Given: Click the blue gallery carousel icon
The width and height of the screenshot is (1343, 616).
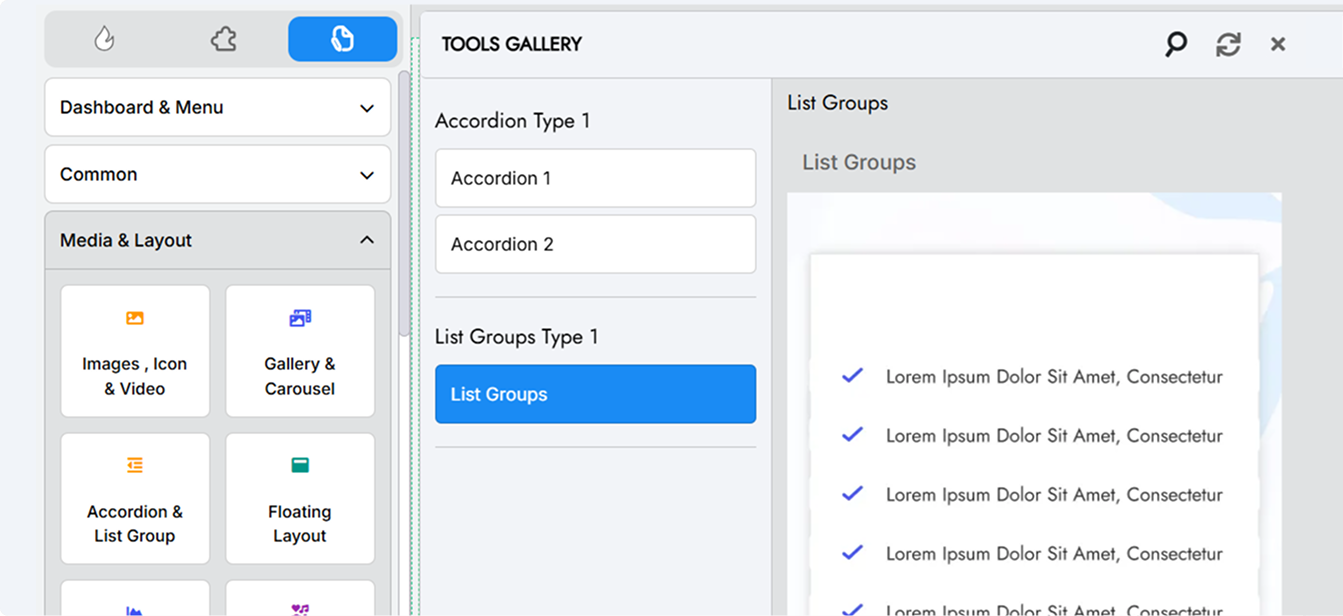Looking at the screenshot, I should [300, 318].
